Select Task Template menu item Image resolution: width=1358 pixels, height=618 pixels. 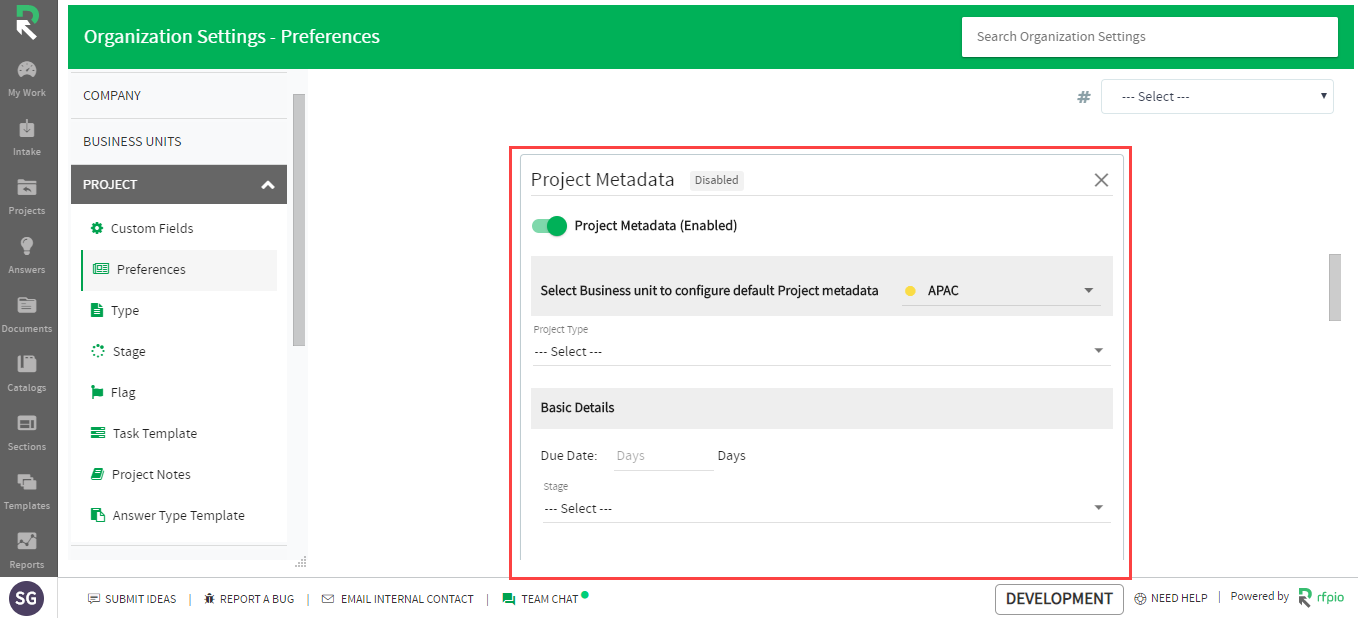179,433
